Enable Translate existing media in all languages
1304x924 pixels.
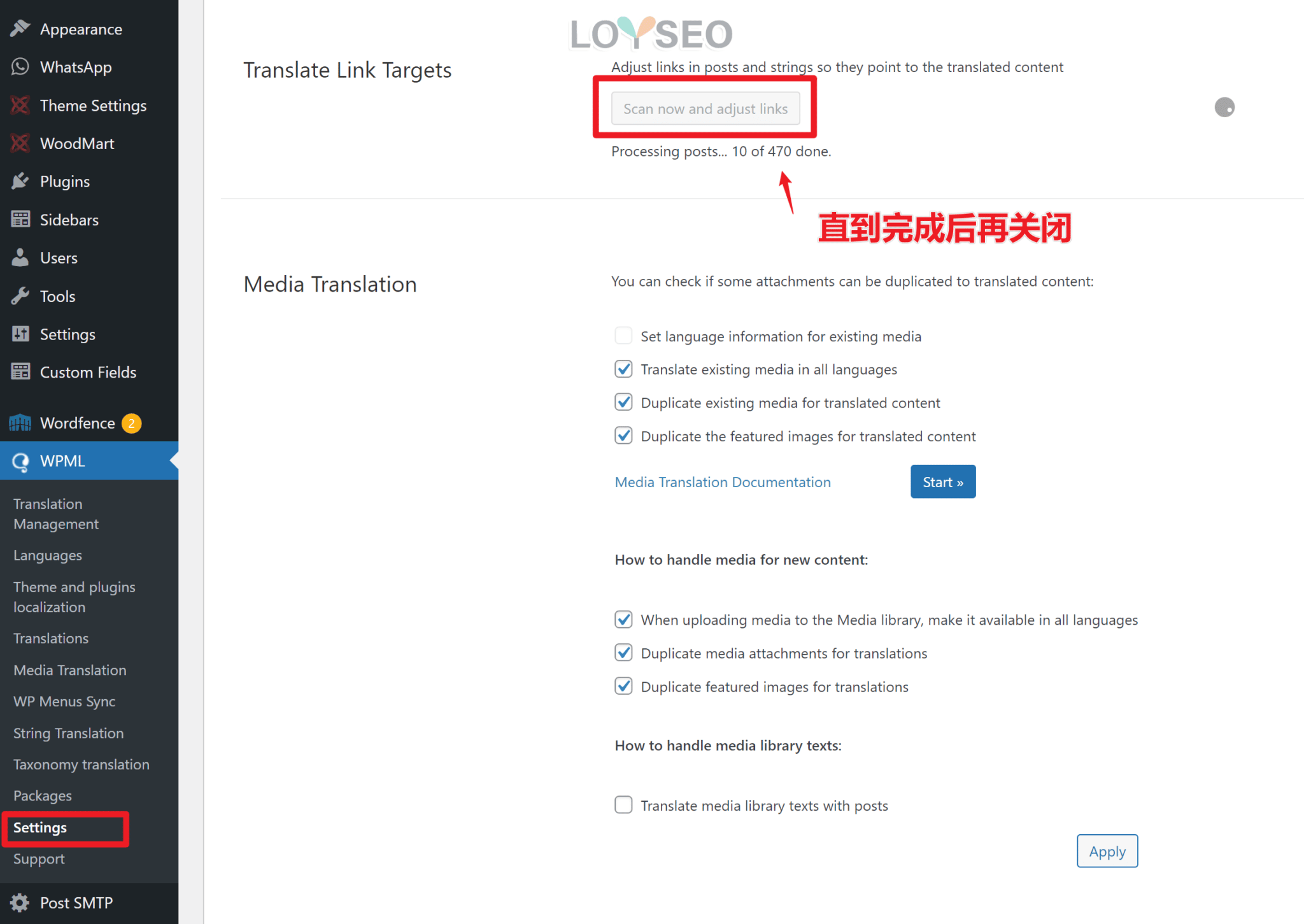623,369
